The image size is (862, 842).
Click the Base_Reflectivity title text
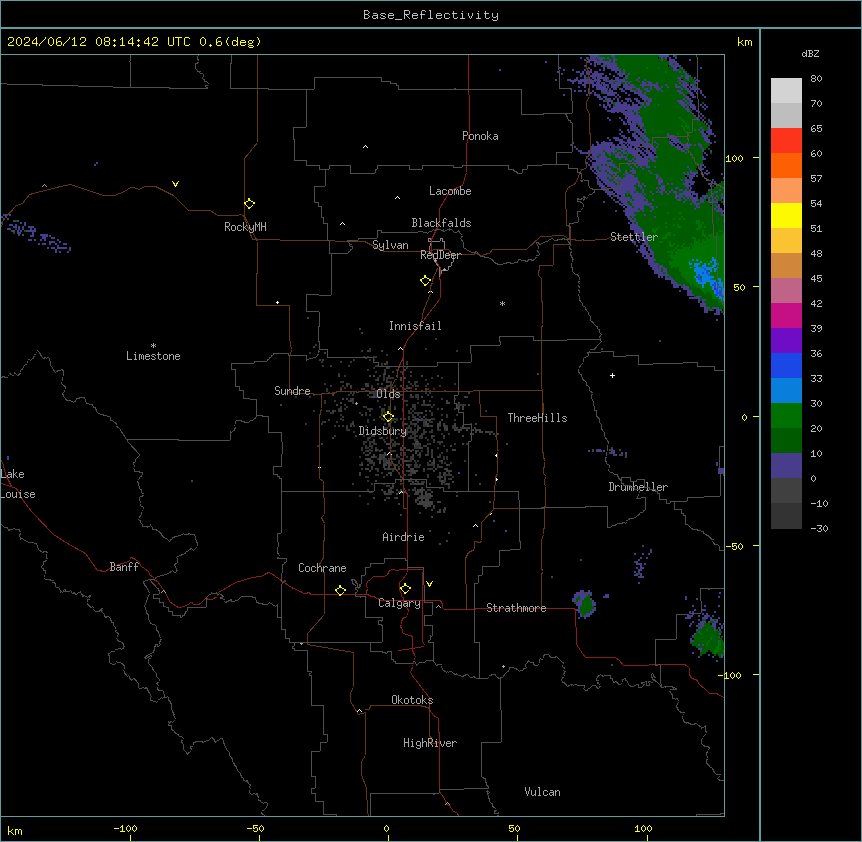431,15
